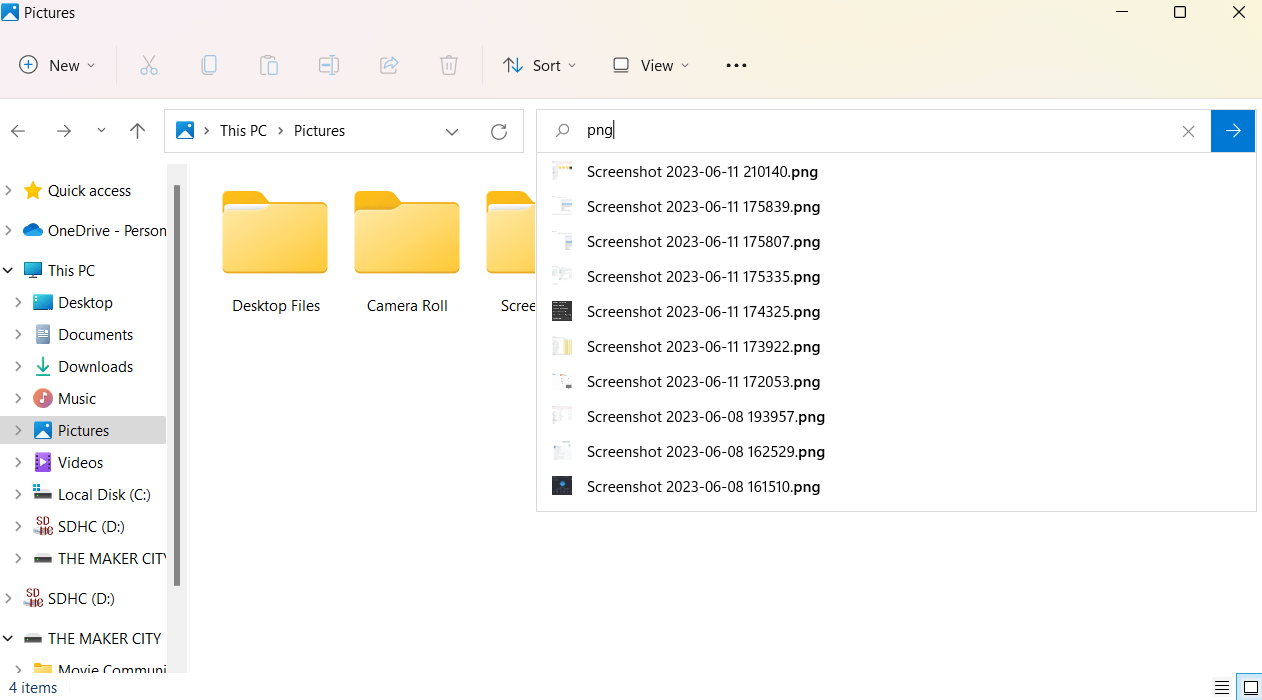The image size is (1262, 700).
Task: Go up one level with up arrow
Action: pos(138,131)
